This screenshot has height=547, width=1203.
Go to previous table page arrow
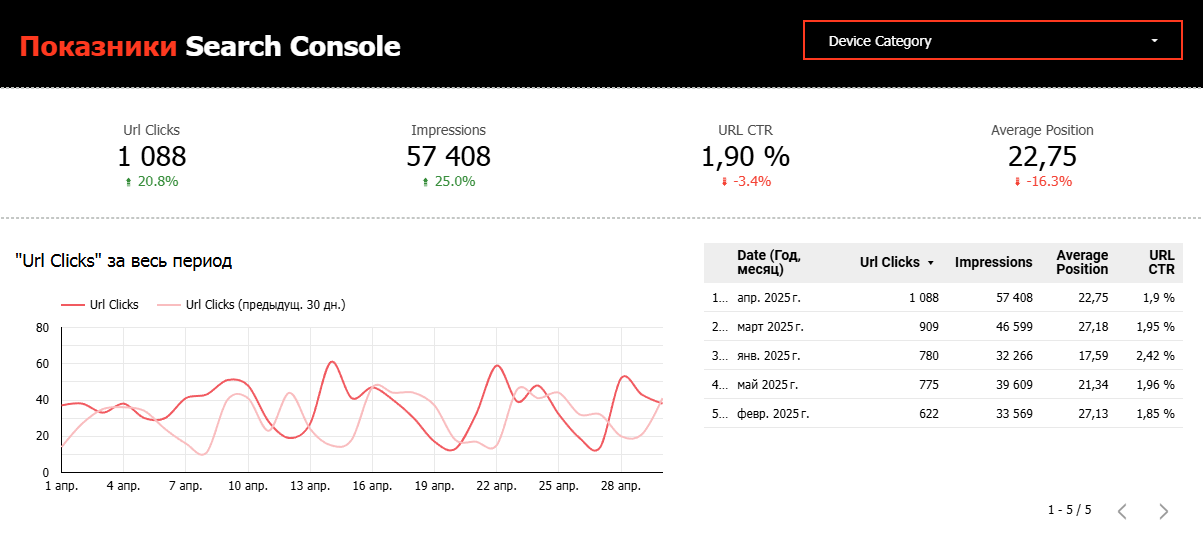tap(1122, 511)
